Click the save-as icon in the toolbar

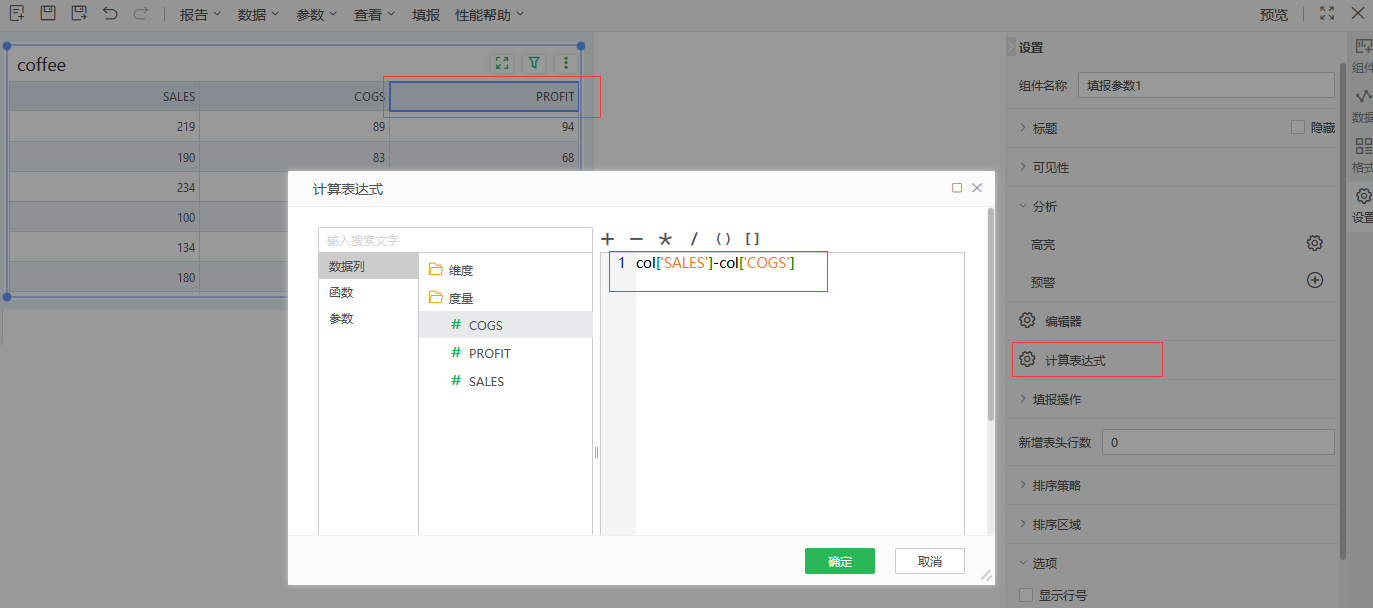coord(79,14)
